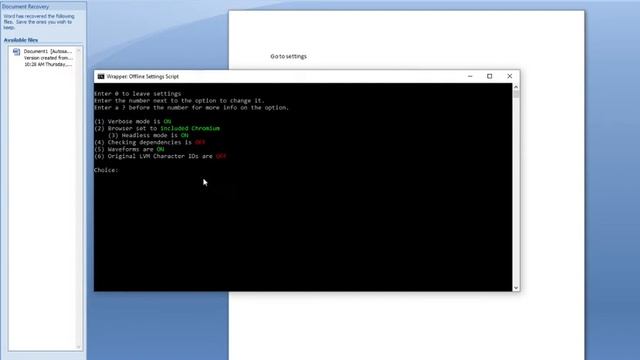The height and width of the screenshot is (360, 640).
Task: Close the Wrapper Offline Settings Script window
Action: click(x=509, y=76)
